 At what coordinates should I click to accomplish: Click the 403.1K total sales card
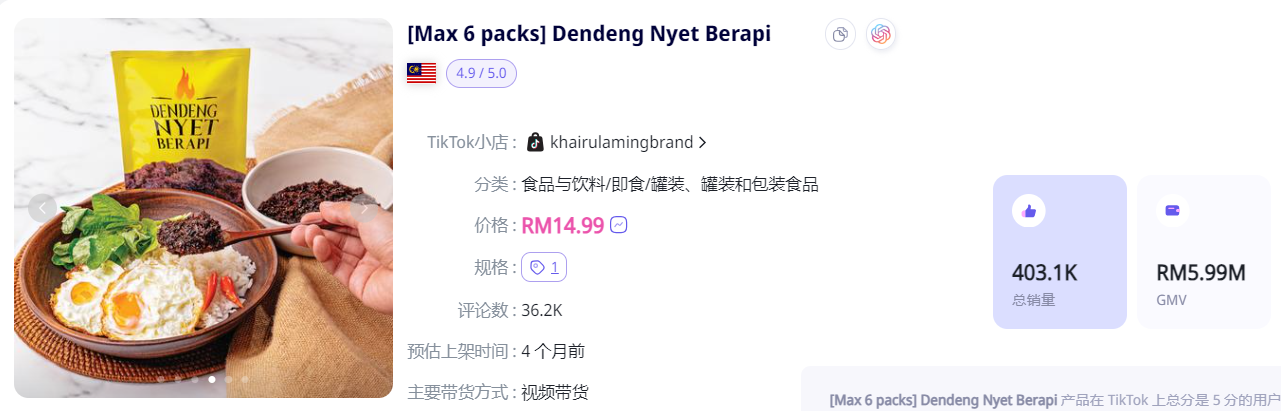point(1060,252)
